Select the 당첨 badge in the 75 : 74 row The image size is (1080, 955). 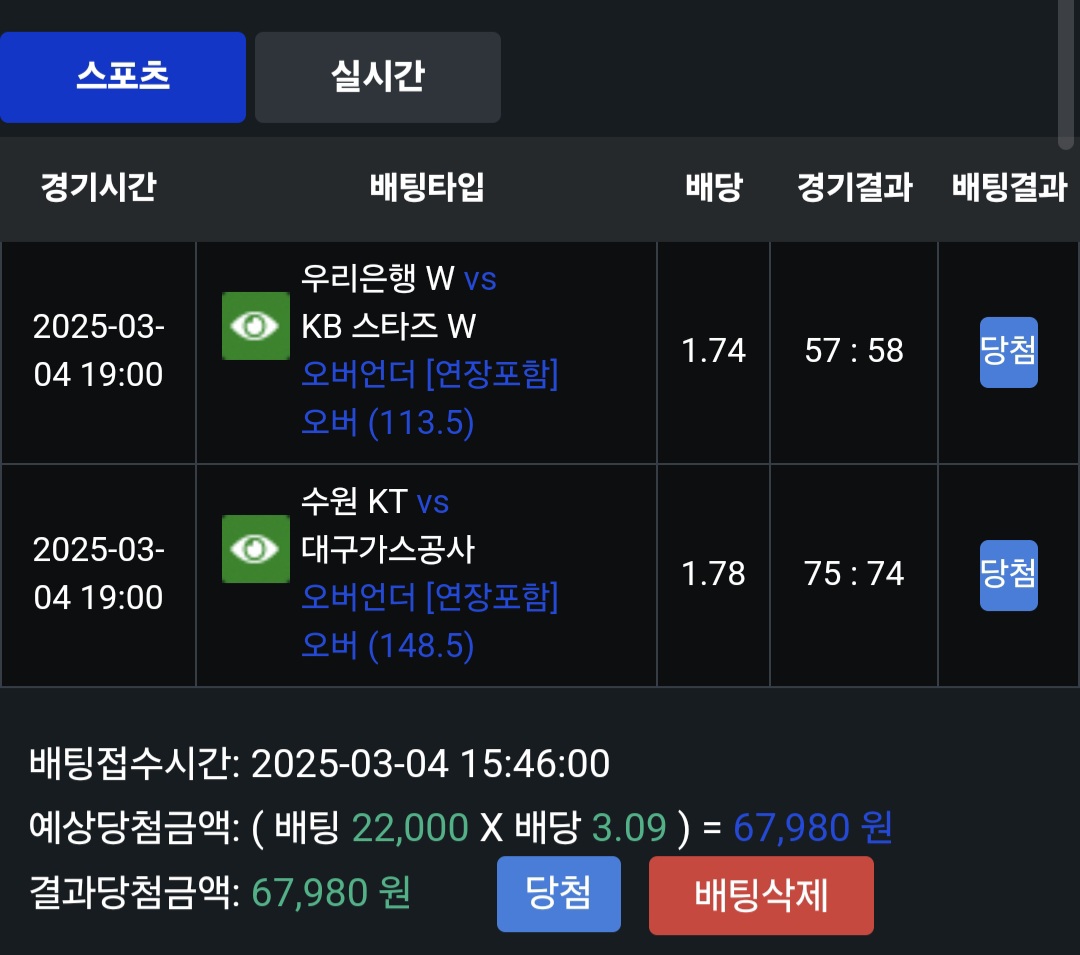[x=1008, y=575]
